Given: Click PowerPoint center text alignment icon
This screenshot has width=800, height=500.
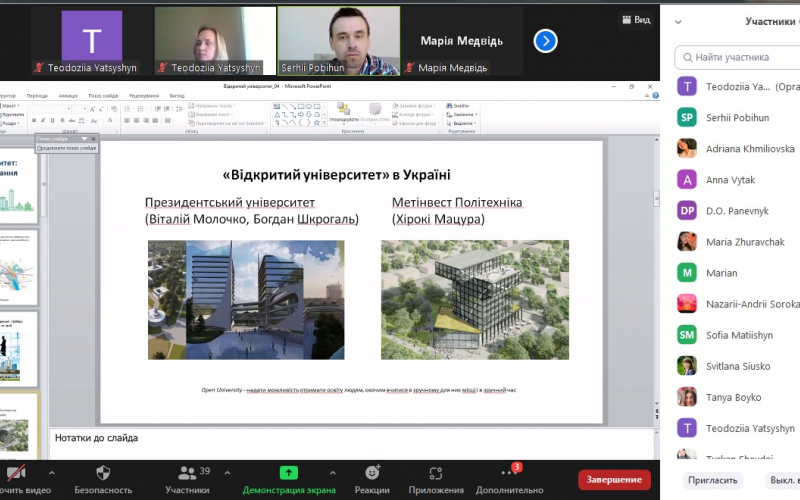Looking at the screenshot, I should 136,120.
